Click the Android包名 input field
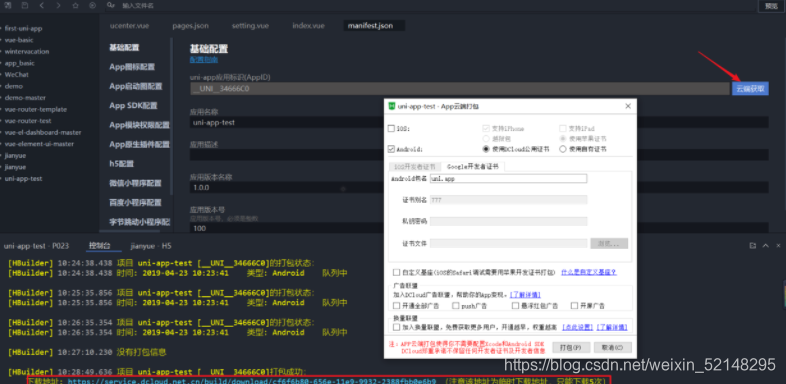Screen dimensions: 786x384 pyautogui.click(x=508, y=178)
